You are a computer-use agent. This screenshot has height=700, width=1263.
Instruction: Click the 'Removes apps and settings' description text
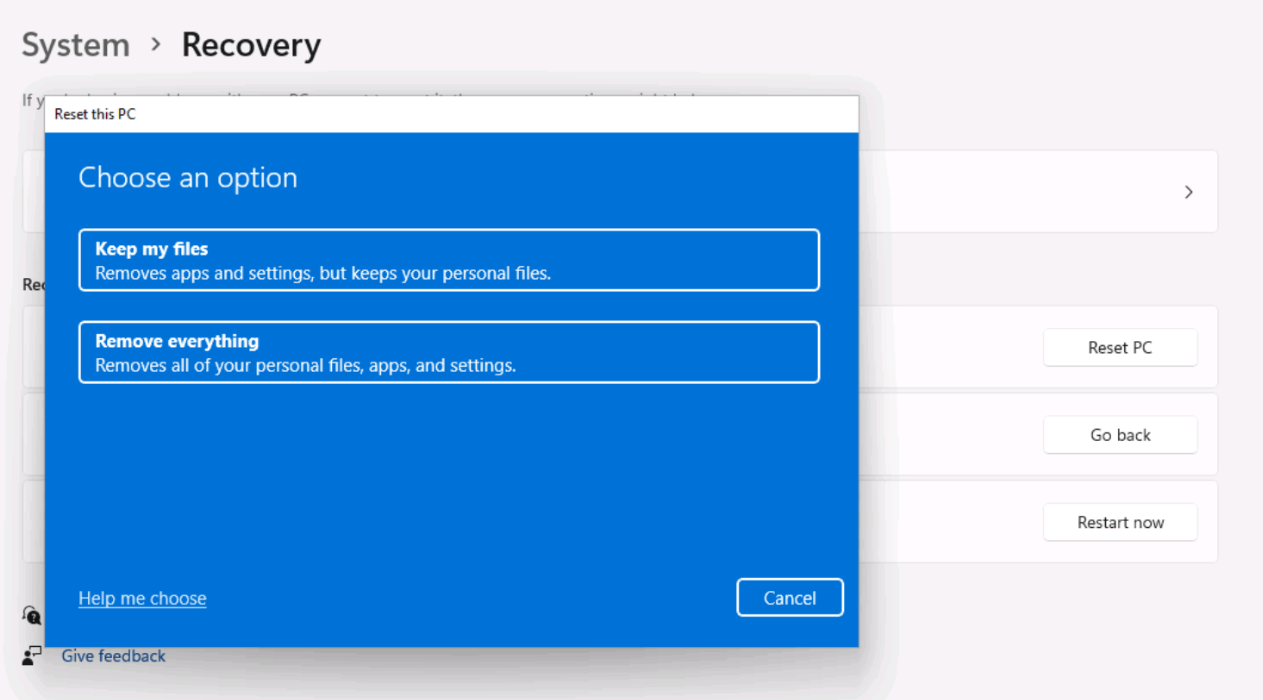point(323,273)
